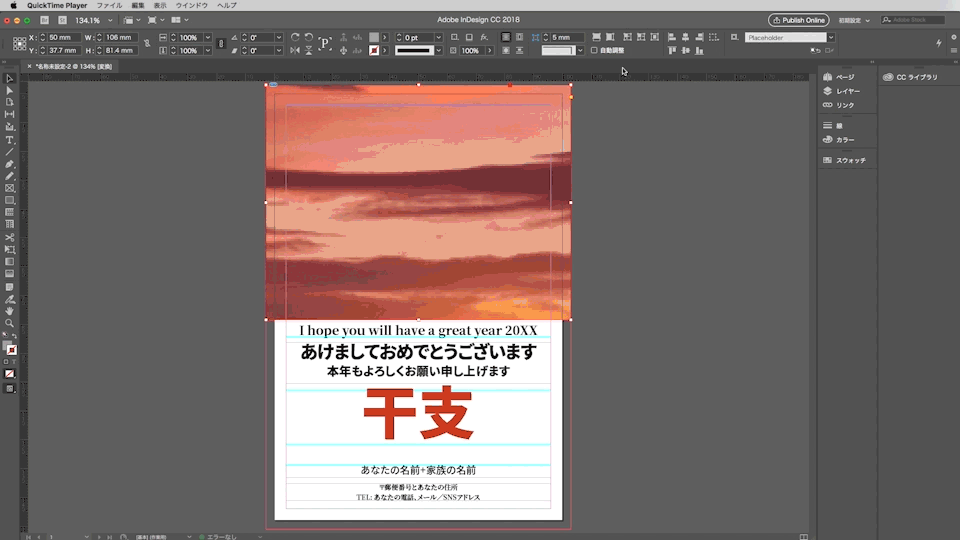The height and width of the screenshot is (540, 960).
Task: Select the Gradient Swatch tool
Action: (x=9, y=262)
